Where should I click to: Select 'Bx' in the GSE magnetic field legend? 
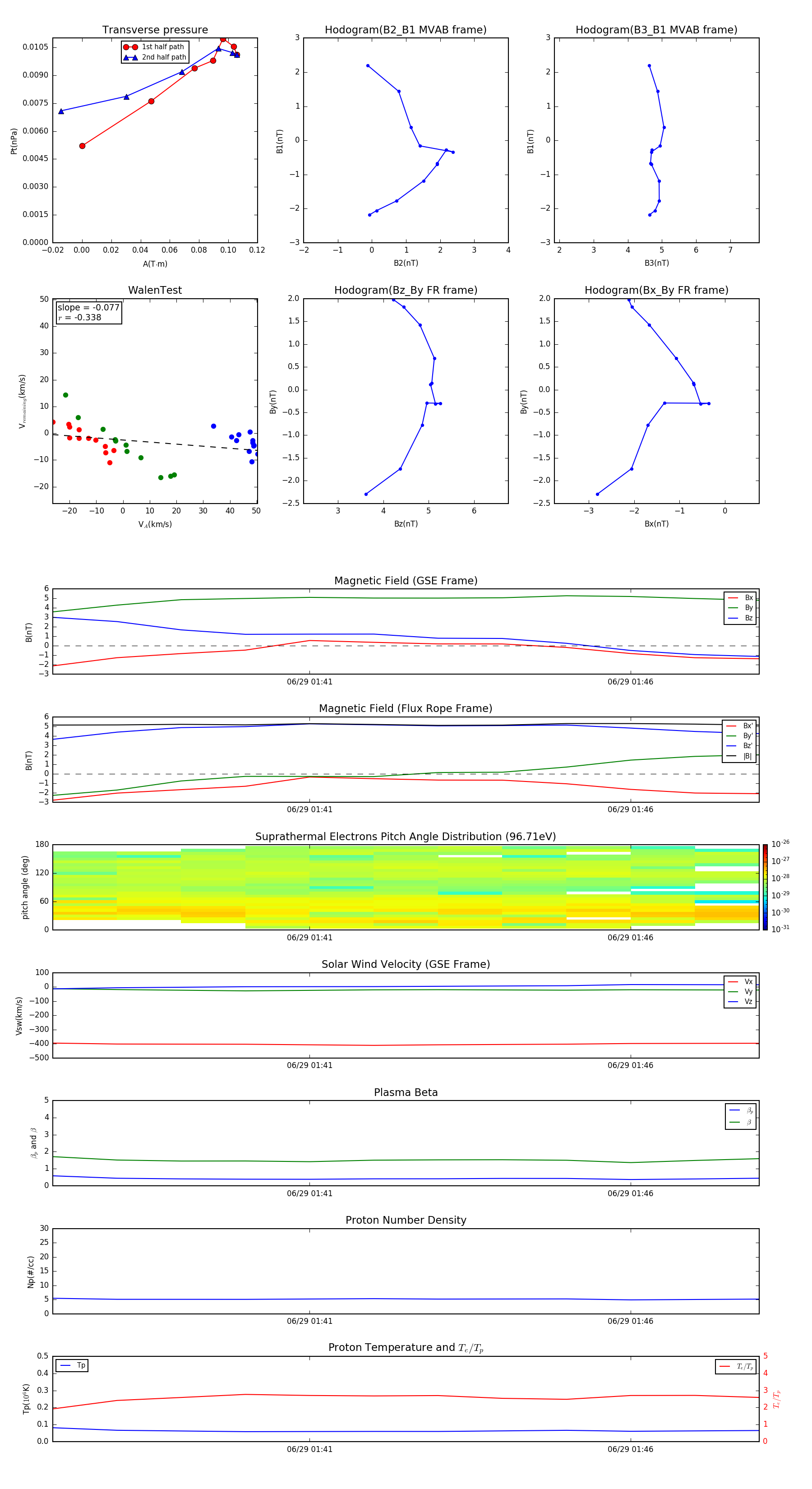click(740, 598)
